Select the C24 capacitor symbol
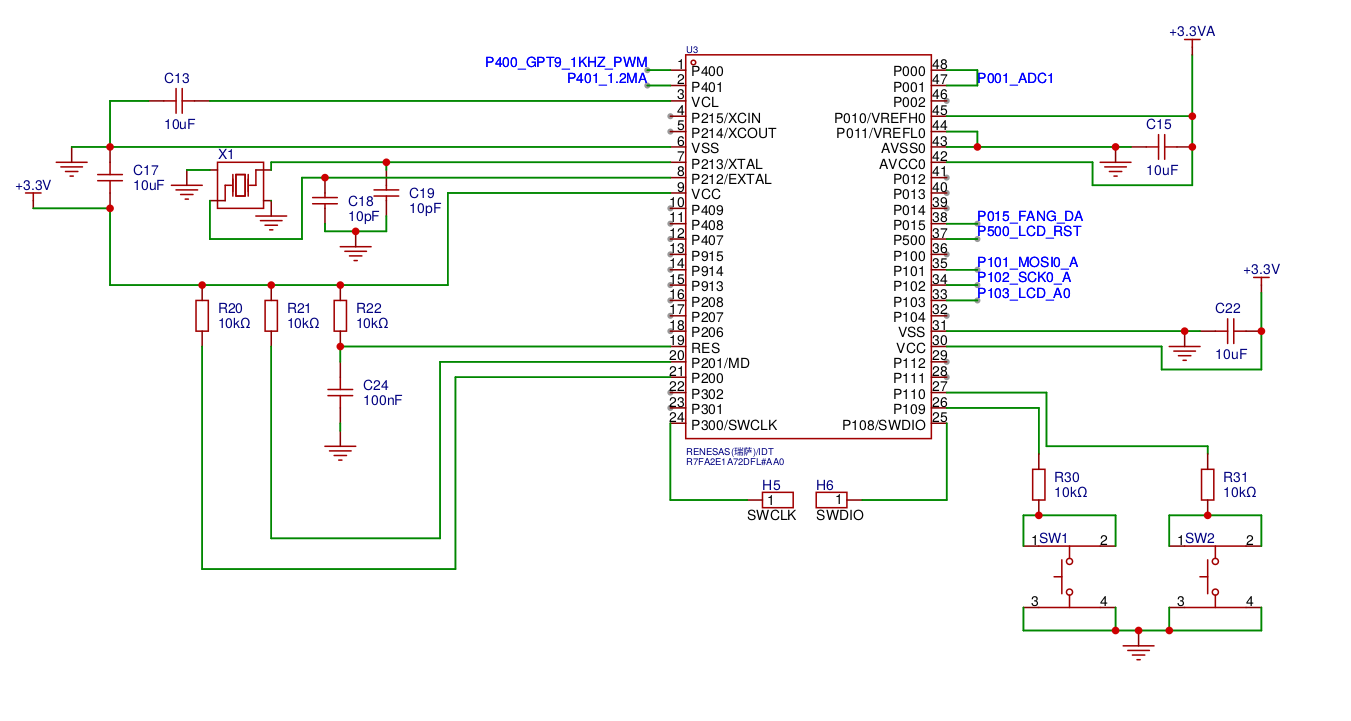Viewport: 1351px width, 721px height. pyautogui.click(x=341, y=393)
